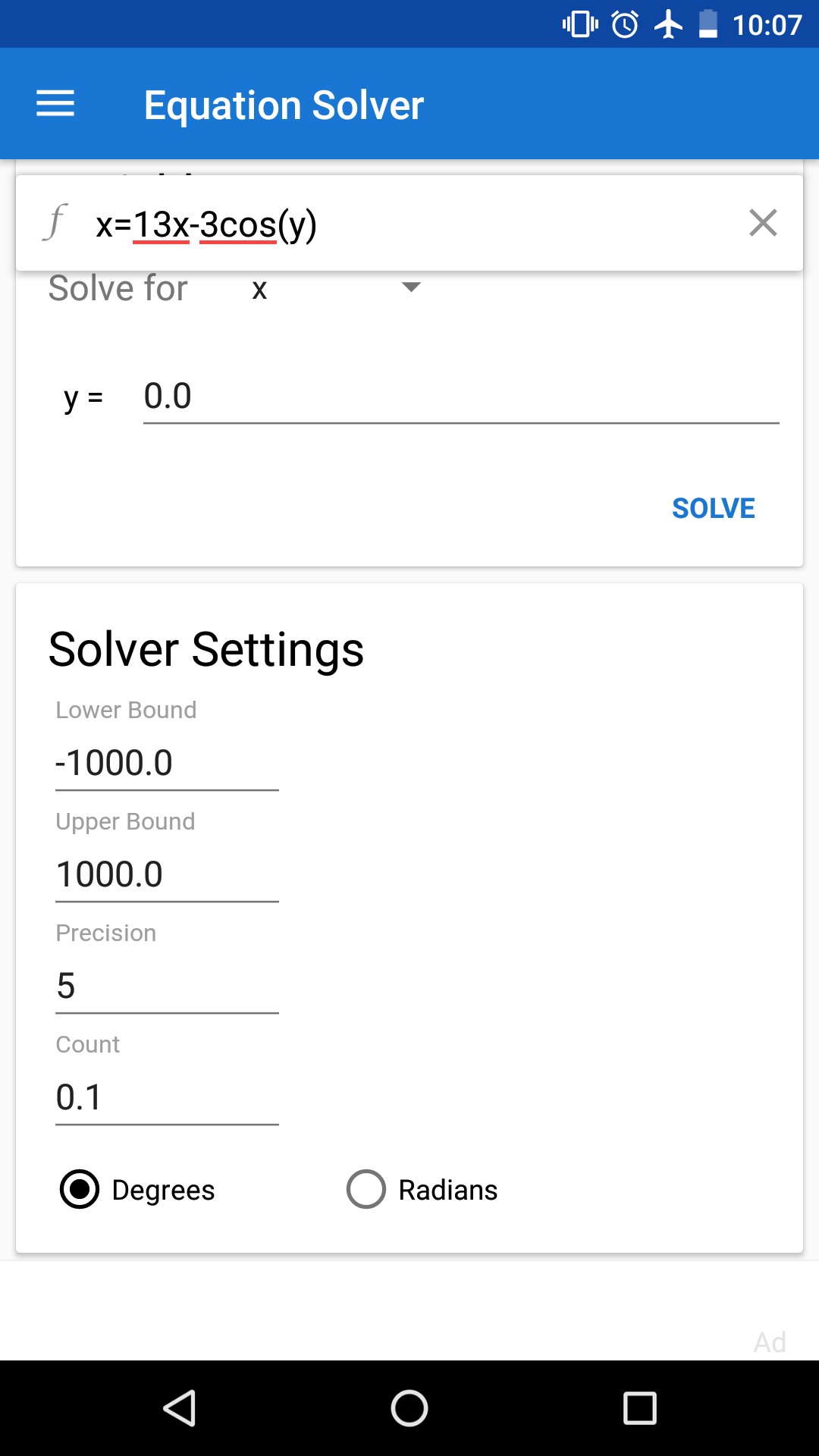
Task: Edit the equation x=13x-3cos(y) field
Action: coord(409,224)
